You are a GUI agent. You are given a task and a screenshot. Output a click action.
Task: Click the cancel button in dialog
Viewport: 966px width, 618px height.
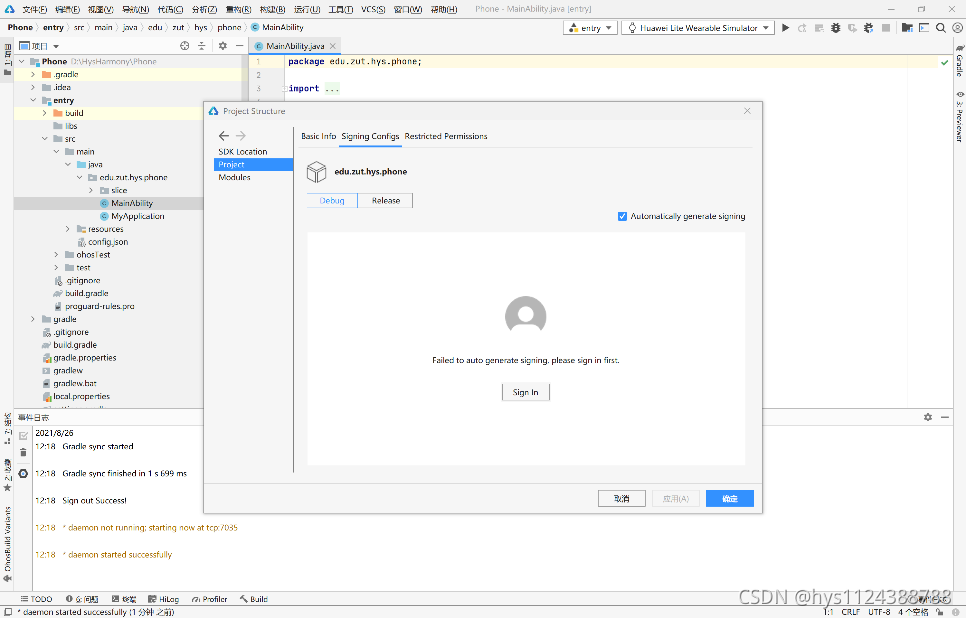click(x=622, y=498)
